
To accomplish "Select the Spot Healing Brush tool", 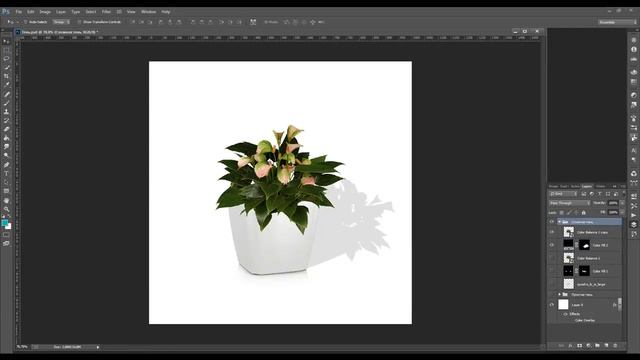I will point(6,94).
